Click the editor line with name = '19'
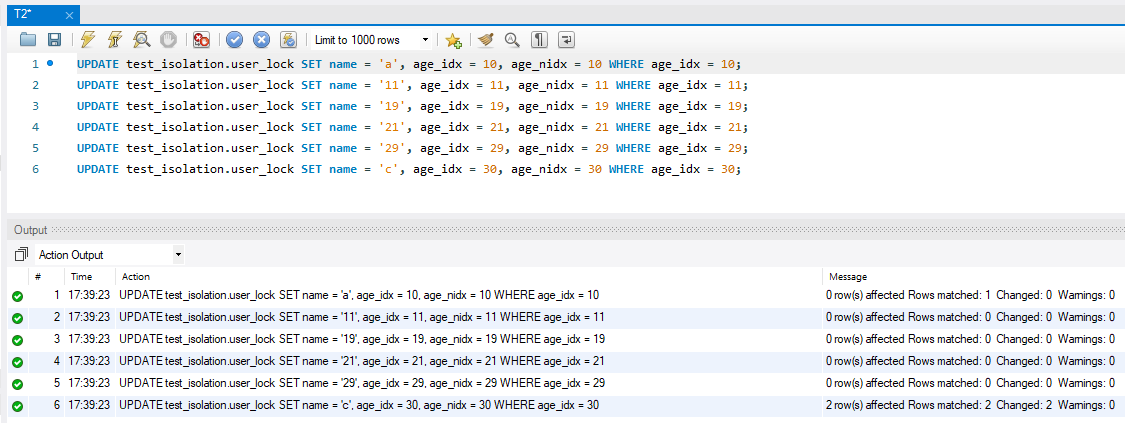1125x423 pixels. [x=413, y=106]
